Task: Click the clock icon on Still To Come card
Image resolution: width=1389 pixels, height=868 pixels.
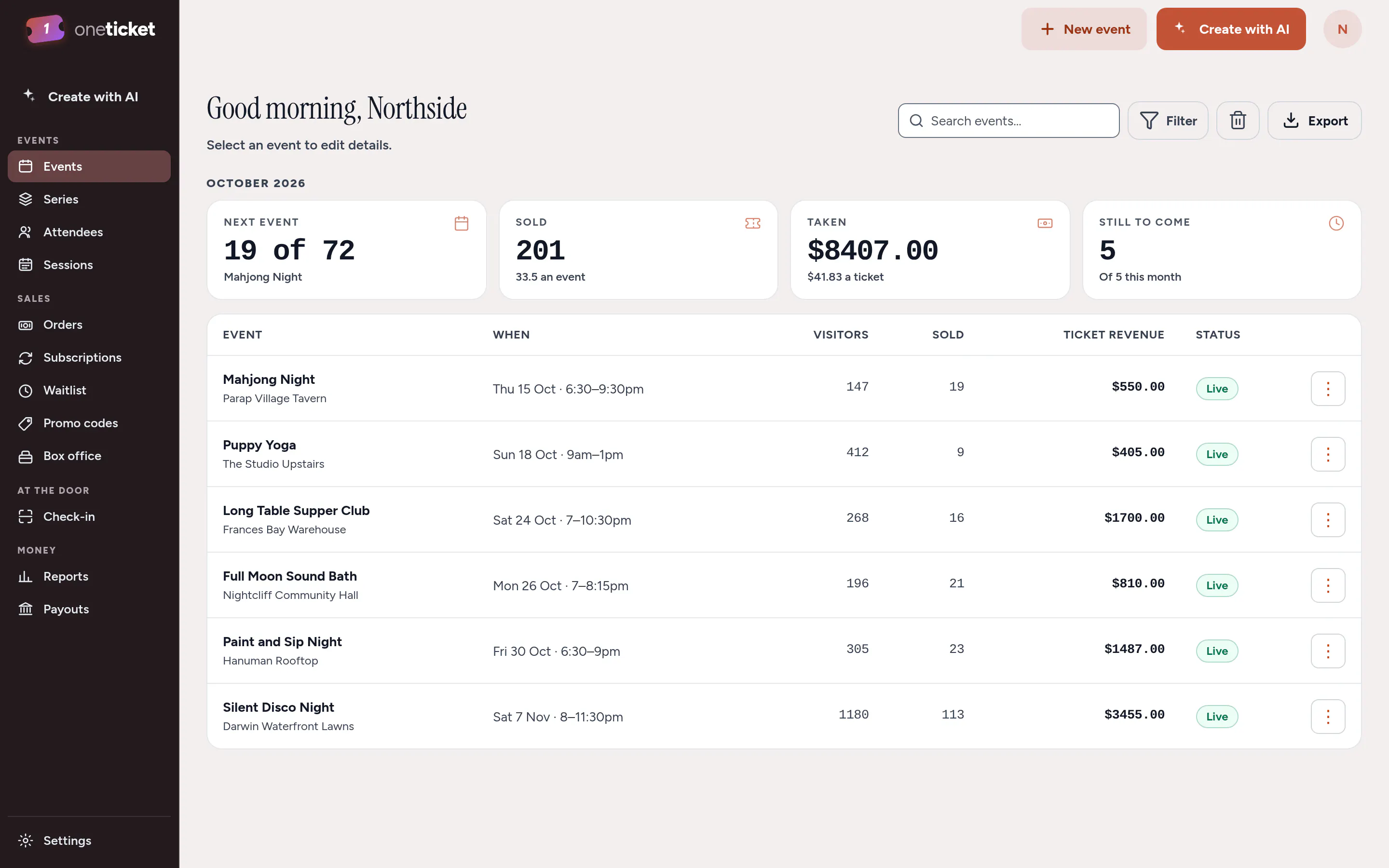Action: 1336,223
